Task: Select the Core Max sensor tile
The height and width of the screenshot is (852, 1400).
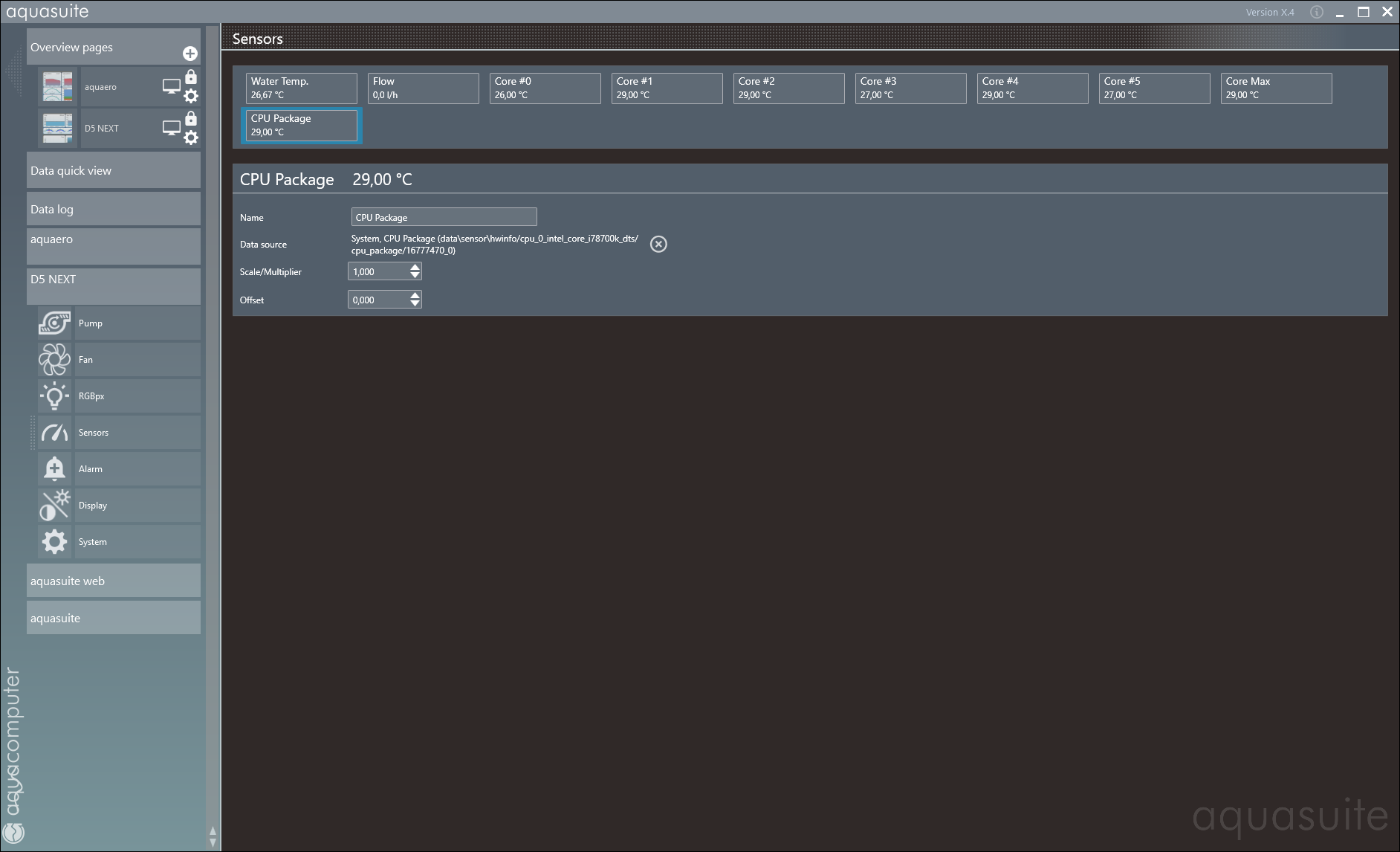Action: [x=1275, y=88]
